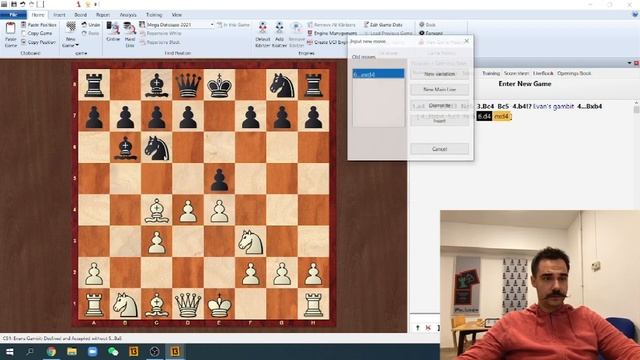Click the exd4 move in the notation
640x360 pixels.
tap(502, 116)
